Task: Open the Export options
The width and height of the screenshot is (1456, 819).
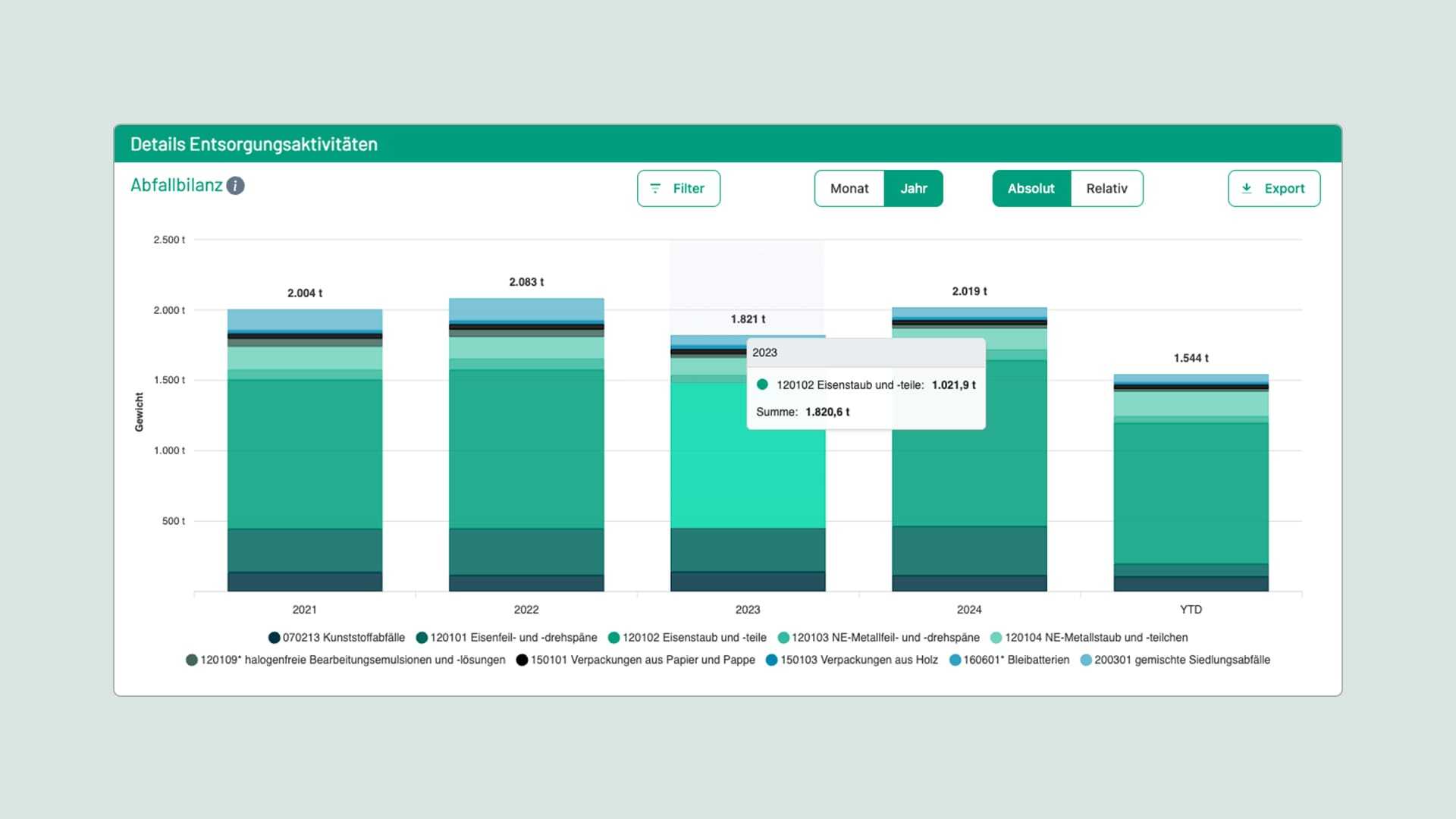Action: click(1274, 188)
